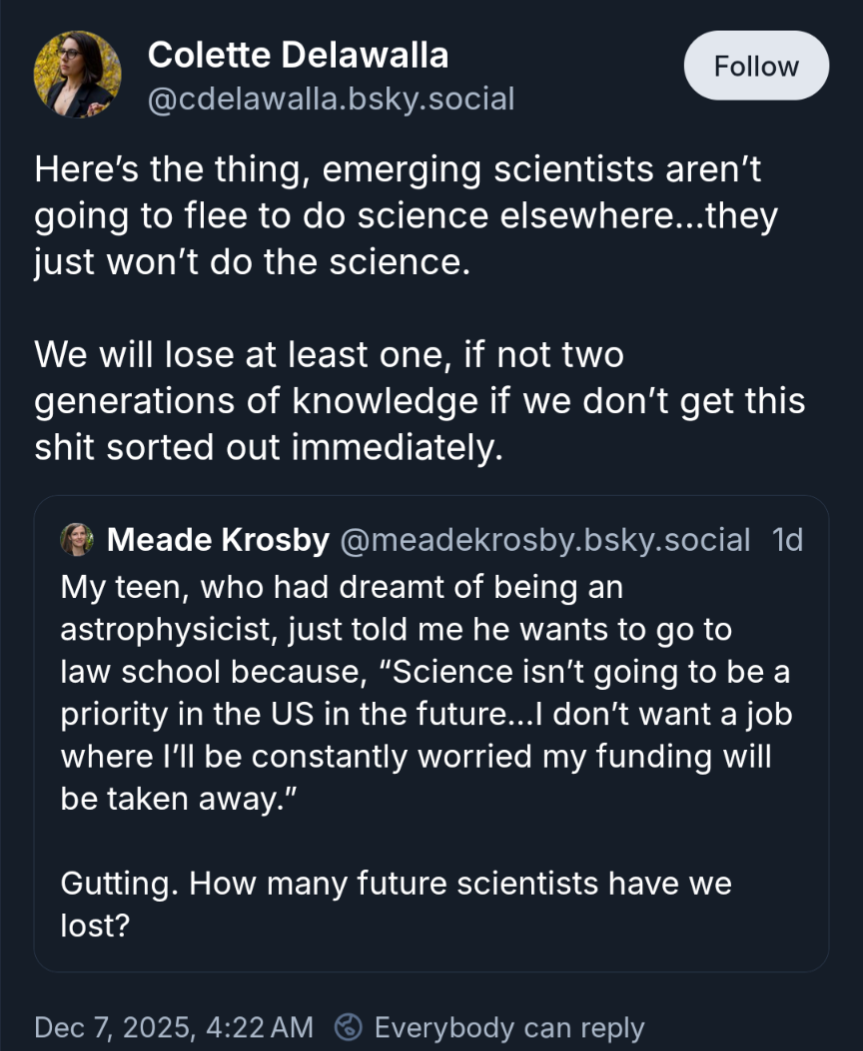Screen dimensions: 863x1051
Task: Click the quoted post's 1d timestamp
Action: (x=788, y=540)
